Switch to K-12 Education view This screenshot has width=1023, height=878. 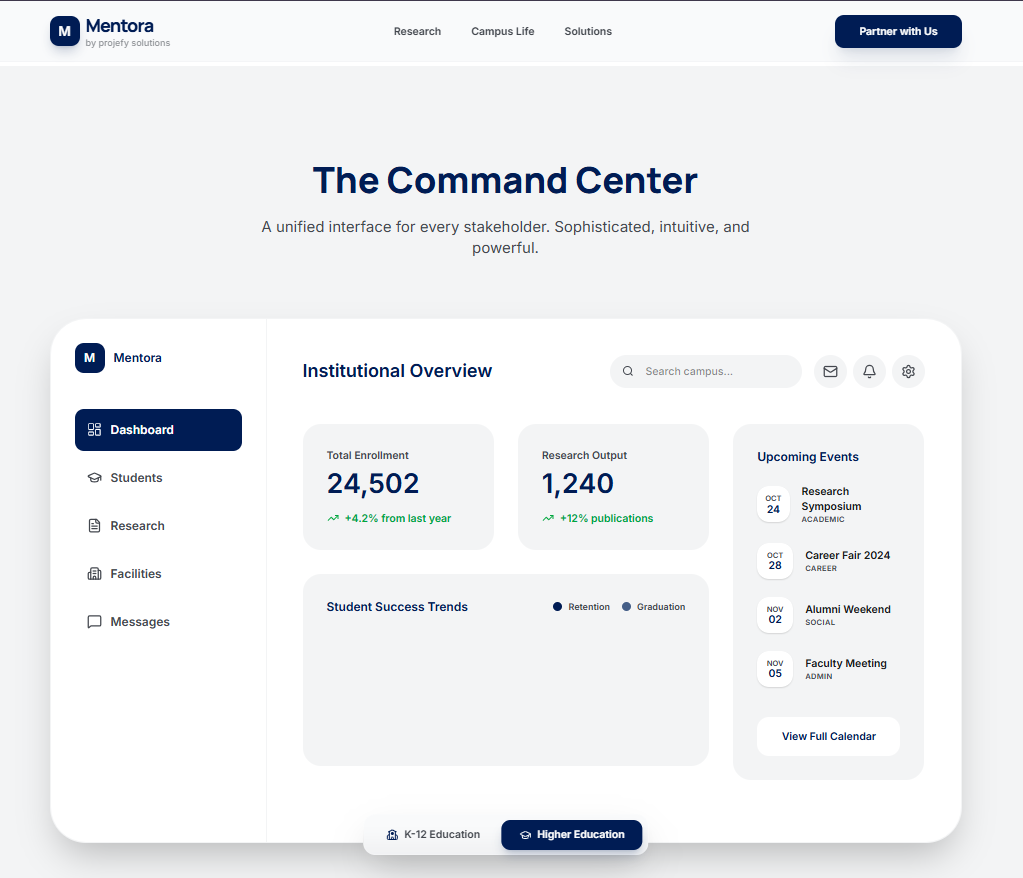click(x=433, y=835)
